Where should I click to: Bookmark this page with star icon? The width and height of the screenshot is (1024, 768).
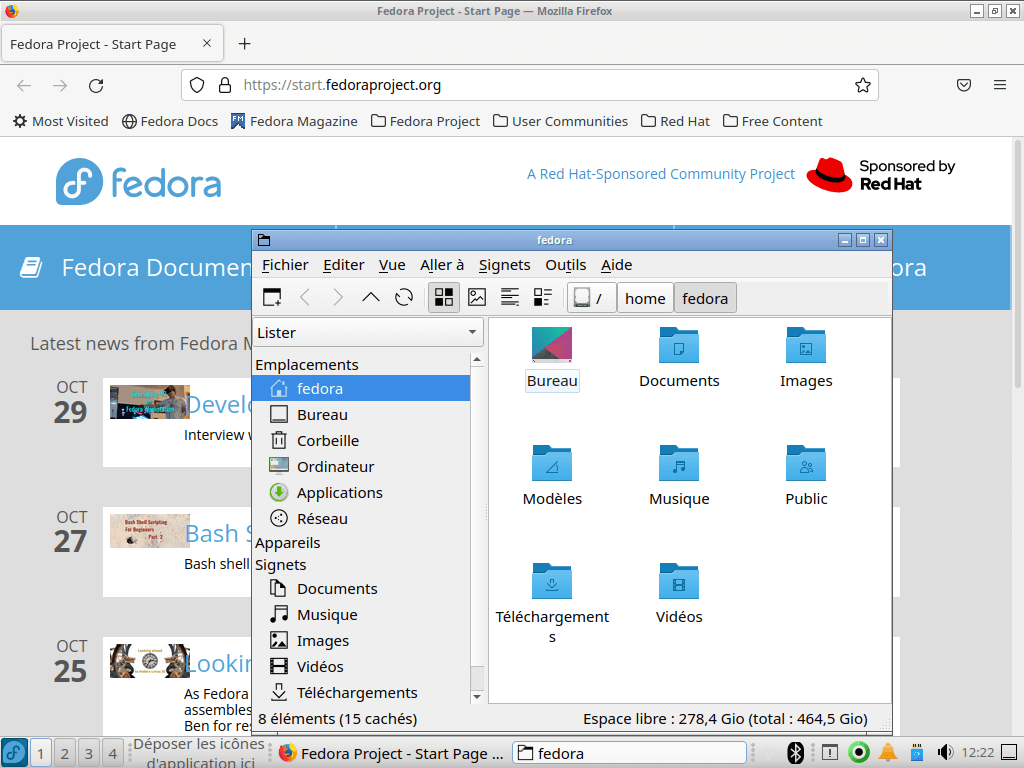click(863, 86)
